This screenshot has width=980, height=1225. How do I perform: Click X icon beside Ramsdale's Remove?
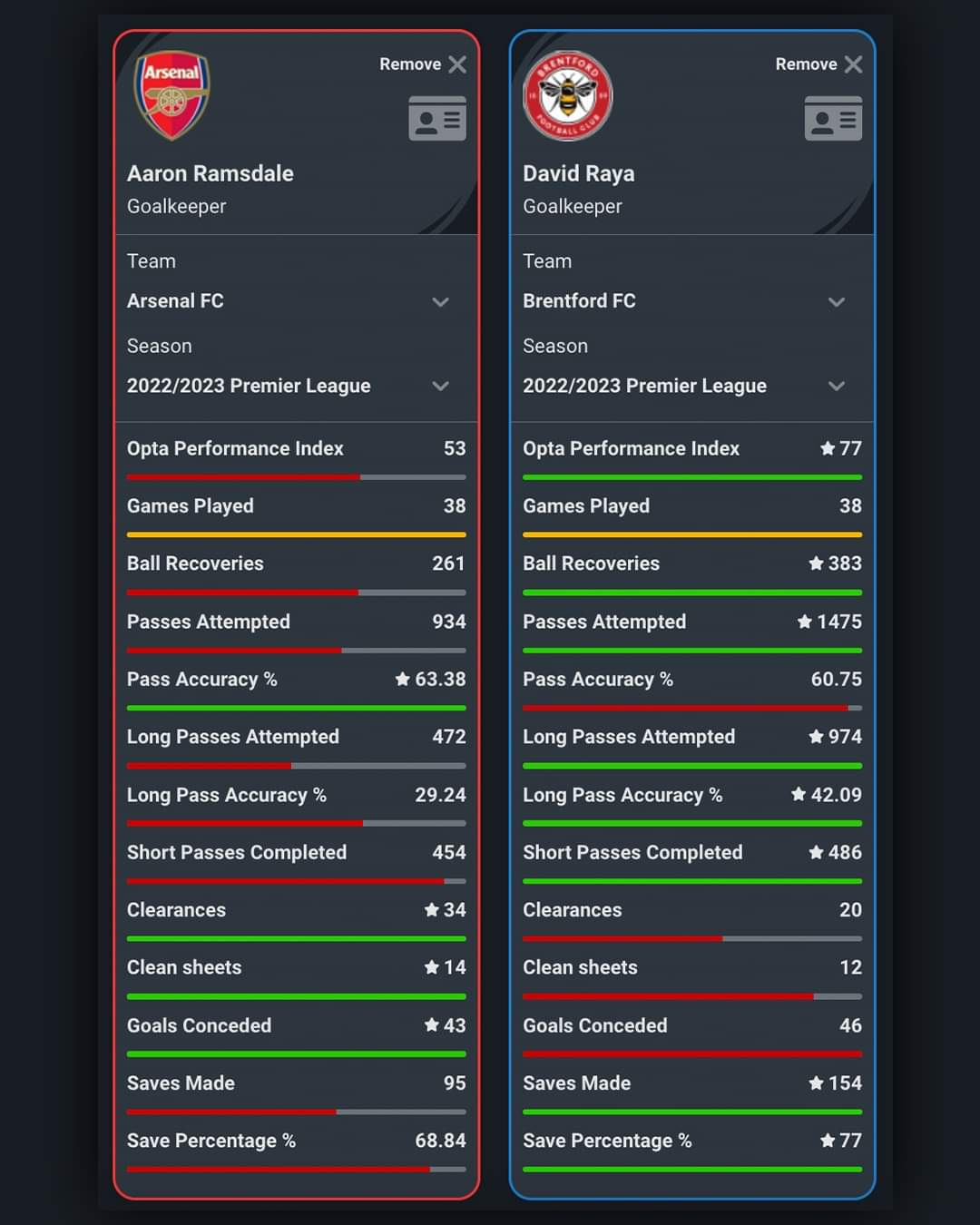(x=457, y=64)
